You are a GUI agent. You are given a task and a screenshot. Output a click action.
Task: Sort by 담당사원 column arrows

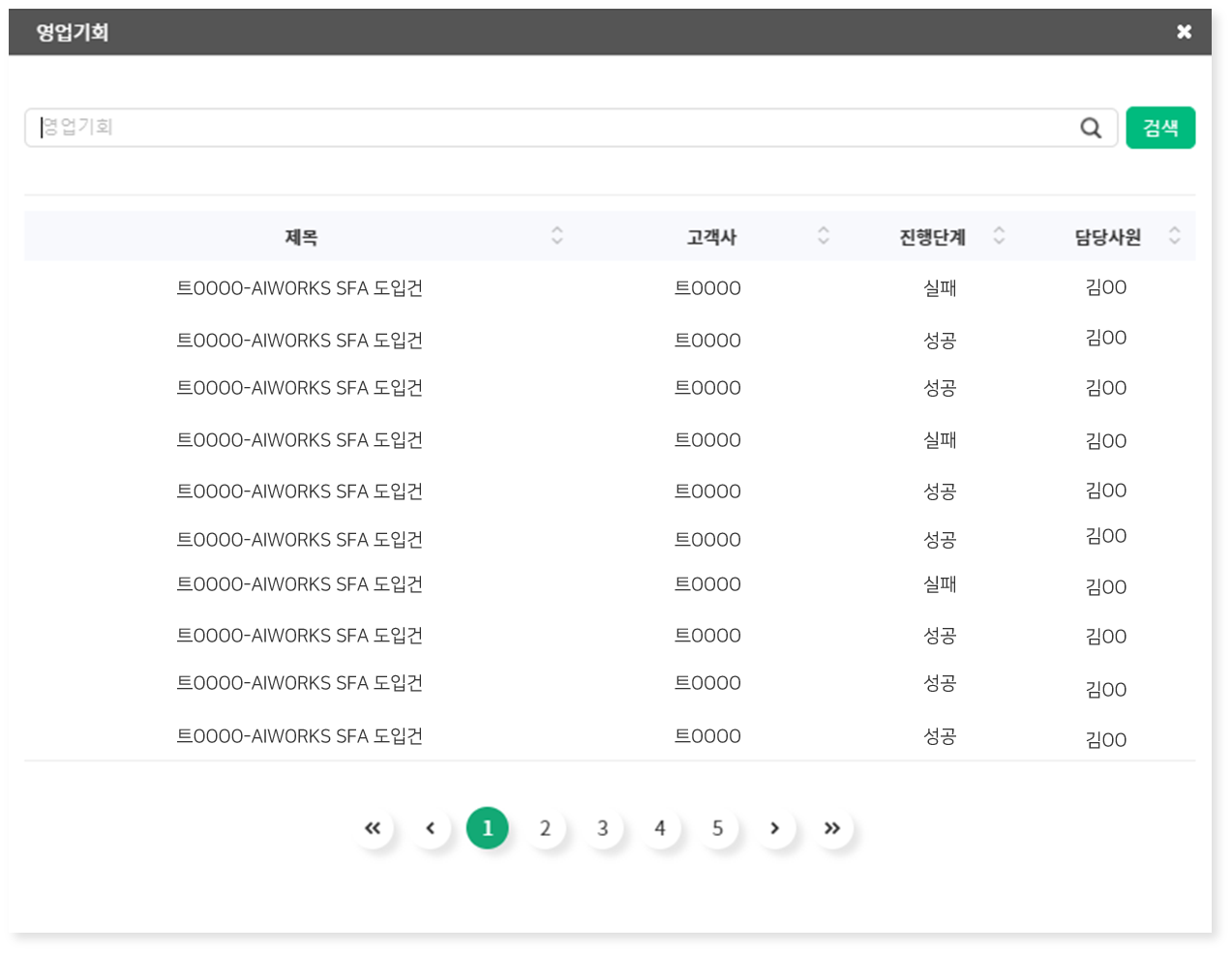(x=1174, y=235)
